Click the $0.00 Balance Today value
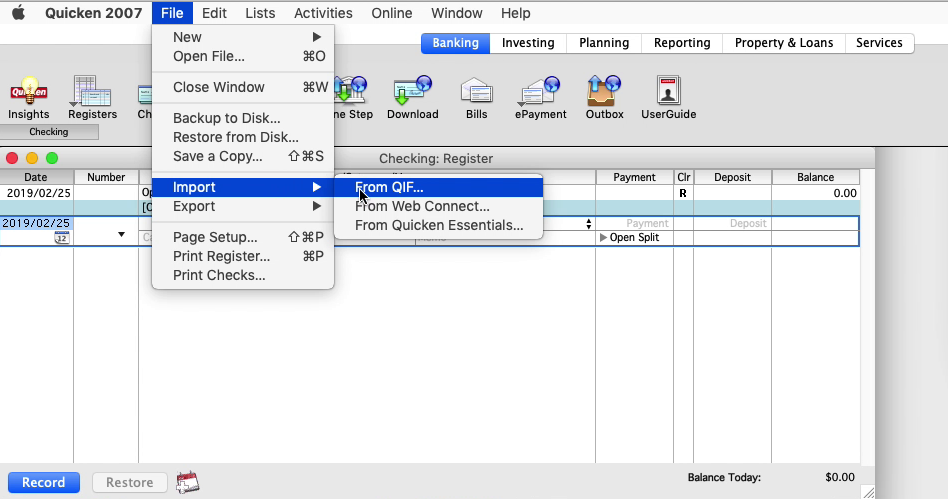Image resolution: width=948 pixels, height=499 pixels. pyautogui.click(x=840, y=477)
